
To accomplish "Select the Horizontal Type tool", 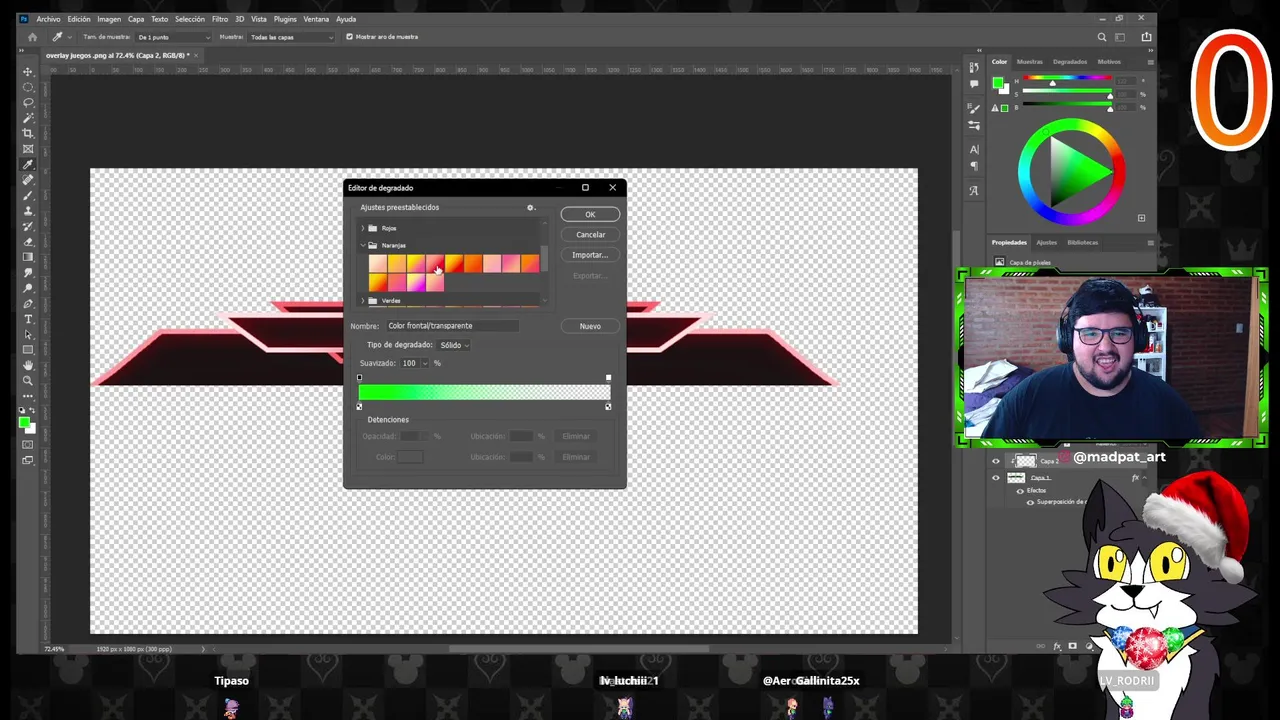I will (x=28, y=319).
